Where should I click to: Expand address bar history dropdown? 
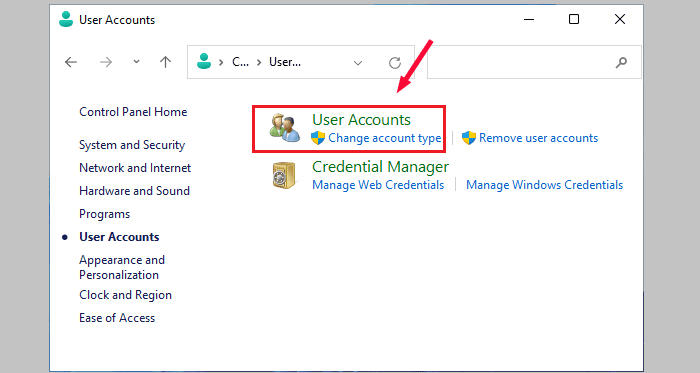(358, 63)
